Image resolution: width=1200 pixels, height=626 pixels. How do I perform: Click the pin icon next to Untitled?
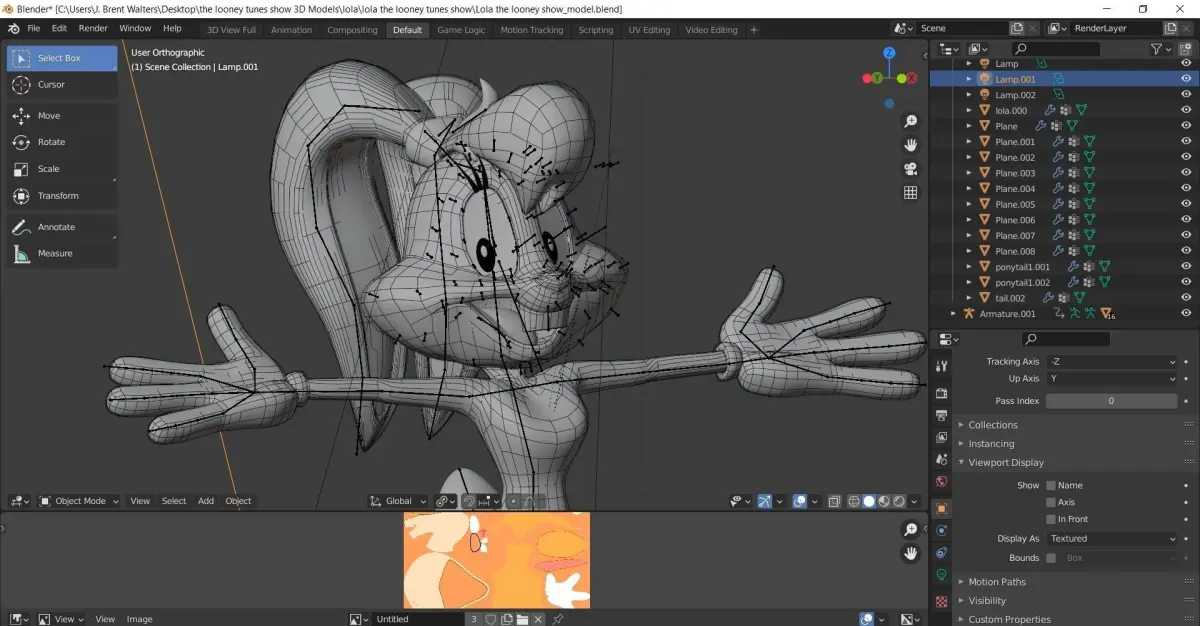pos(558,619)
